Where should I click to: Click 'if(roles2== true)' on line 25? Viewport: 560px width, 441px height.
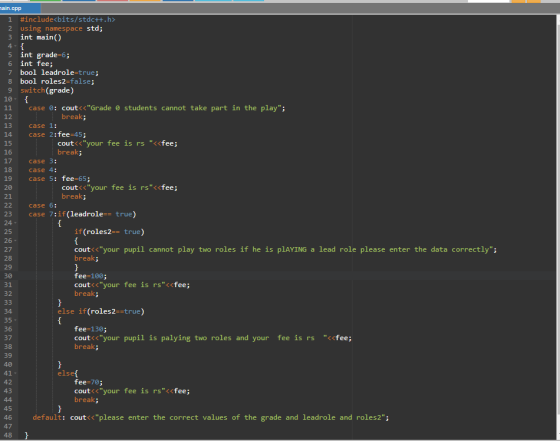pos(109,232)
